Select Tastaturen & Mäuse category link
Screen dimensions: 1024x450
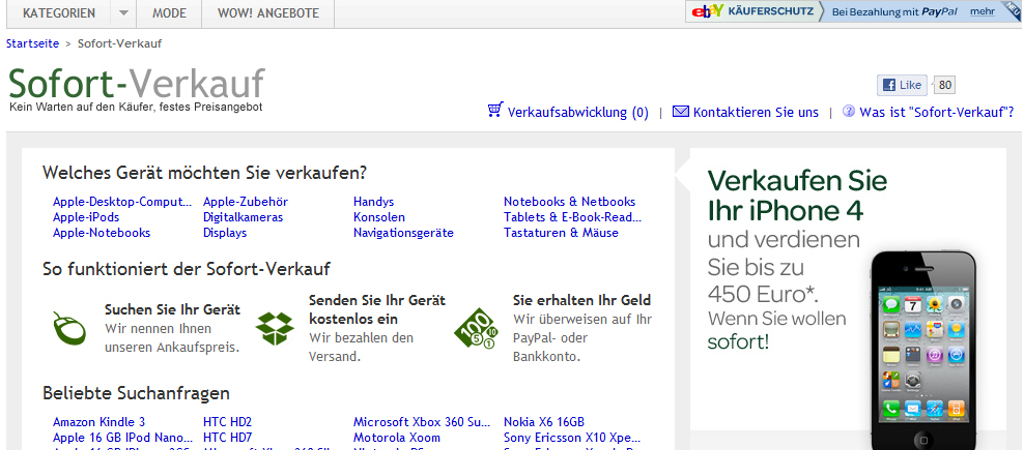click(561, 233)
